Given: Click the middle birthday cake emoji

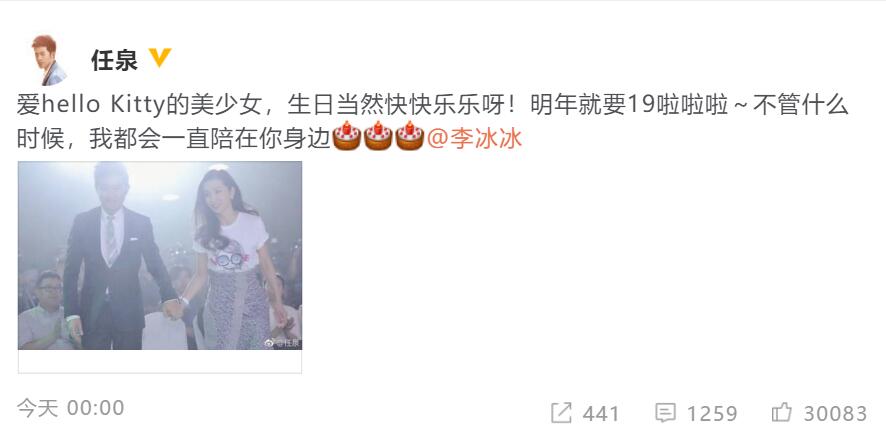Looking at the screenshot, I should point(378,136).
